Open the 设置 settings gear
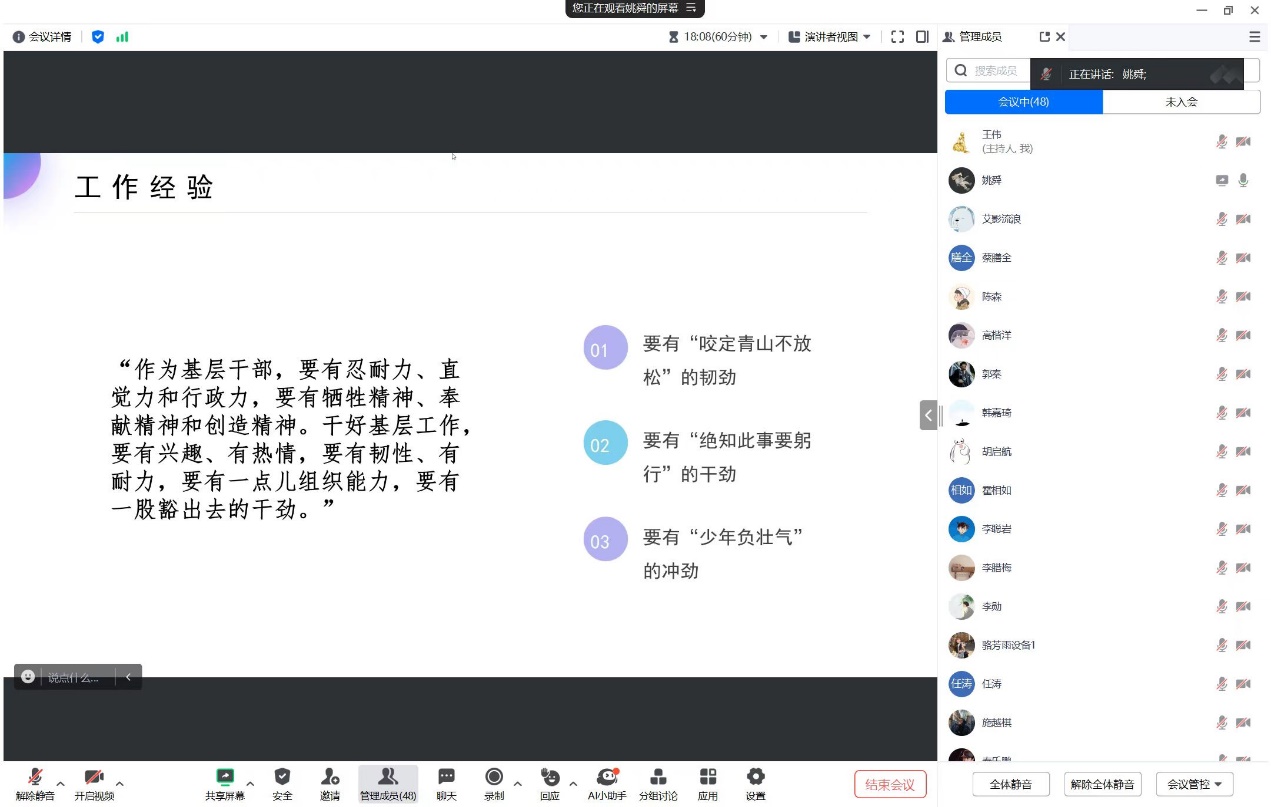The image size is (1271, 807). coord(756,778)
